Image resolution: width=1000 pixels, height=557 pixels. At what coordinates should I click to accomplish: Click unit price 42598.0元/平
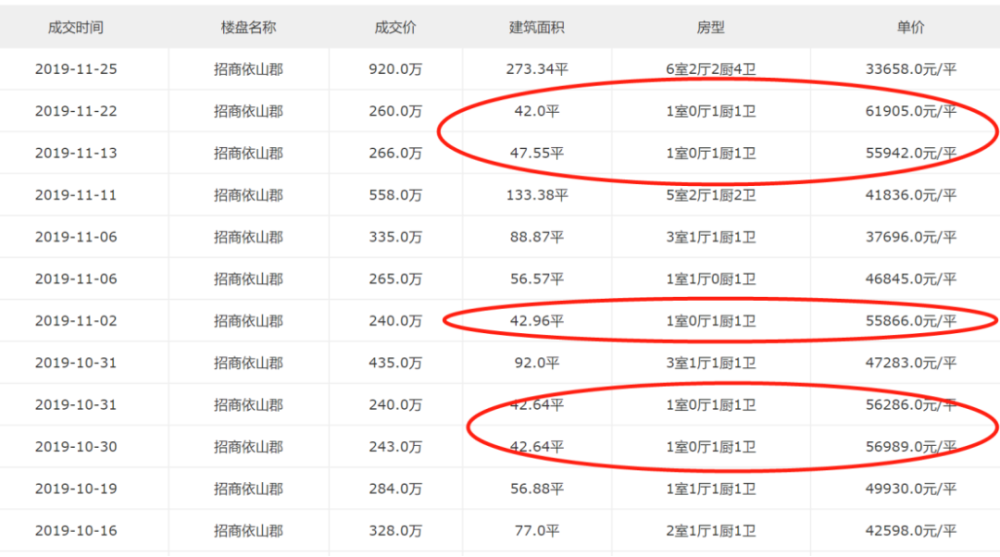coord(911,531)
